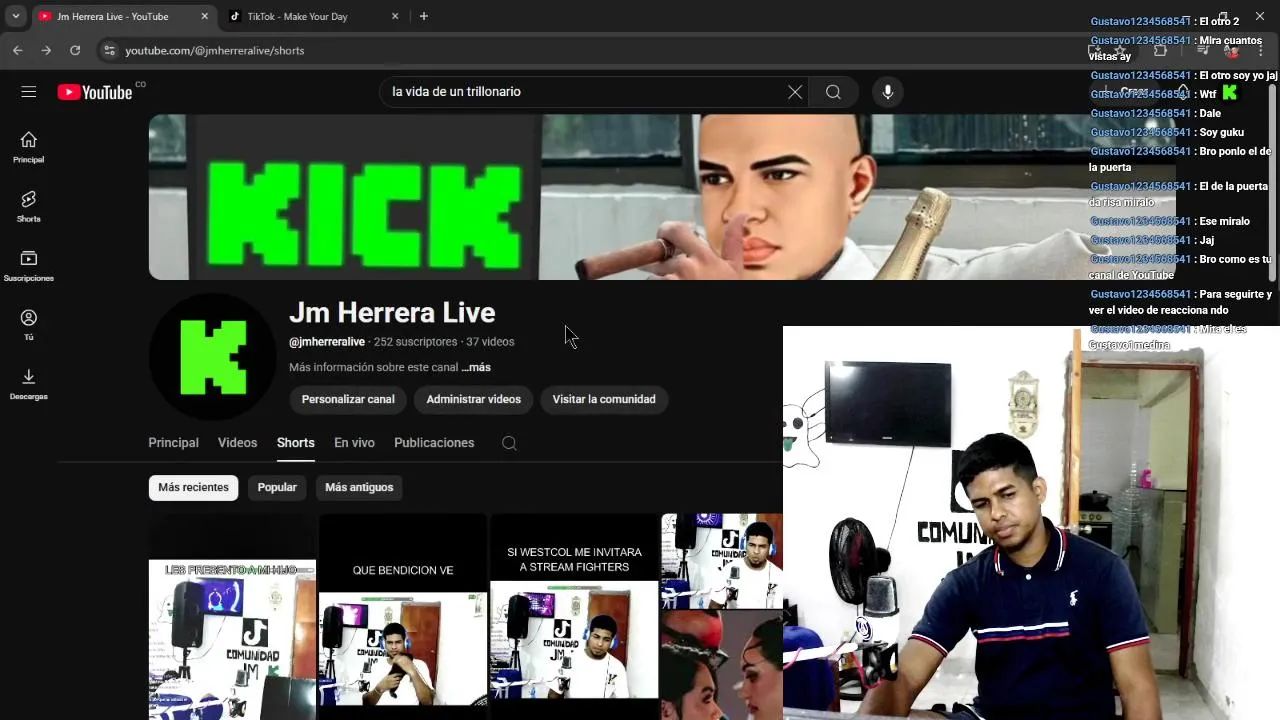
Task: Select the Shorts channel tab
Action: pos(296,443)
